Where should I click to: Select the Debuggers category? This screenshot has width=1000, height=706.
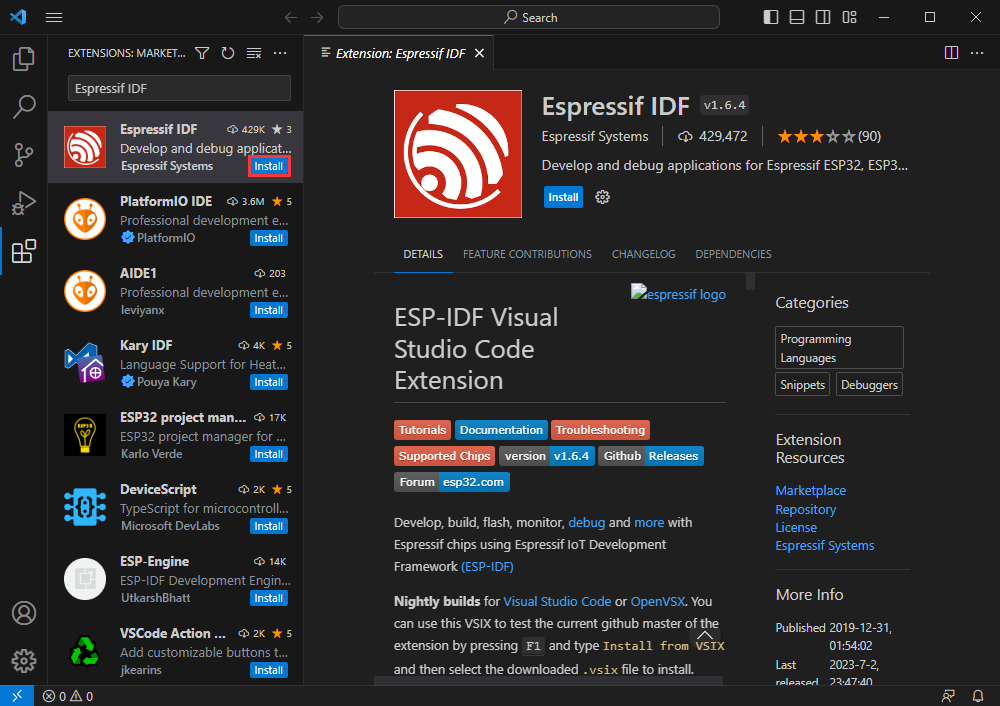coord(869,385)
